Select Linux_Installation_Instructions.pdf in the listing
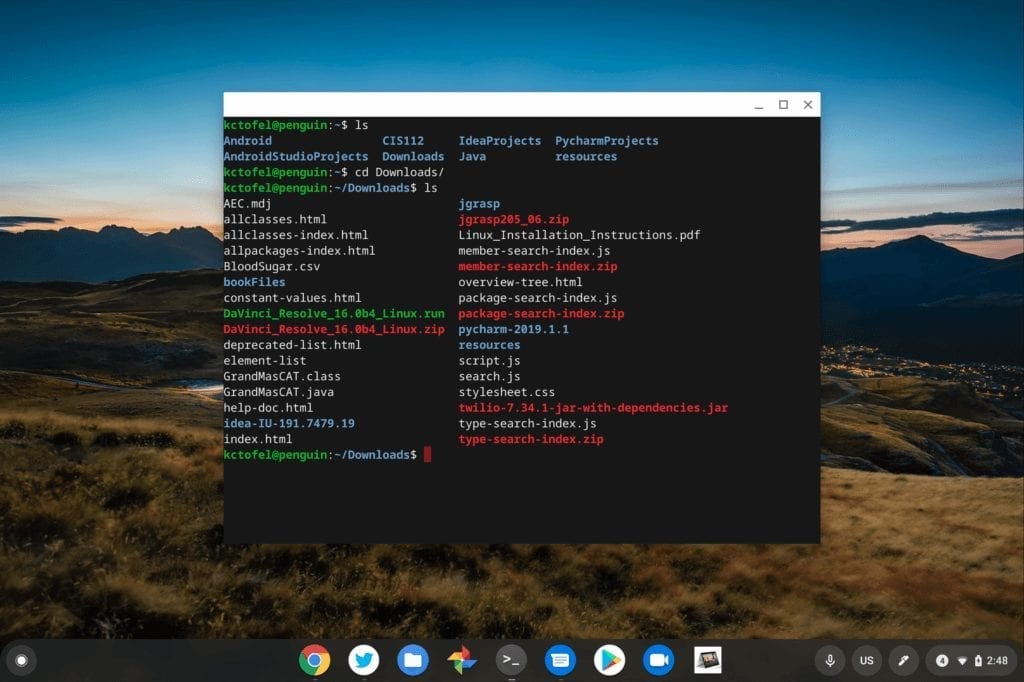Screen dimensions: 1024x682 point(579,235)
